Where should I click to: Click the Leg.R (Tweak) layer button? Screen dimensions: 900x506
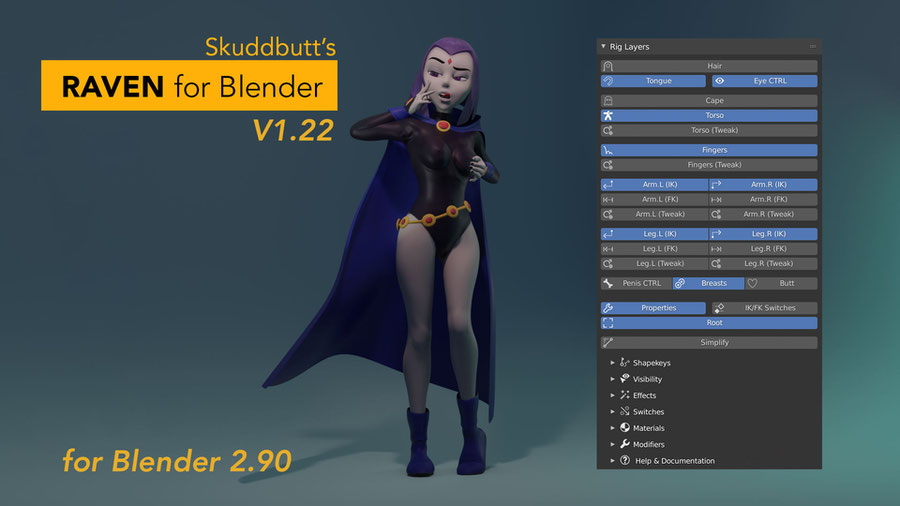763,263
